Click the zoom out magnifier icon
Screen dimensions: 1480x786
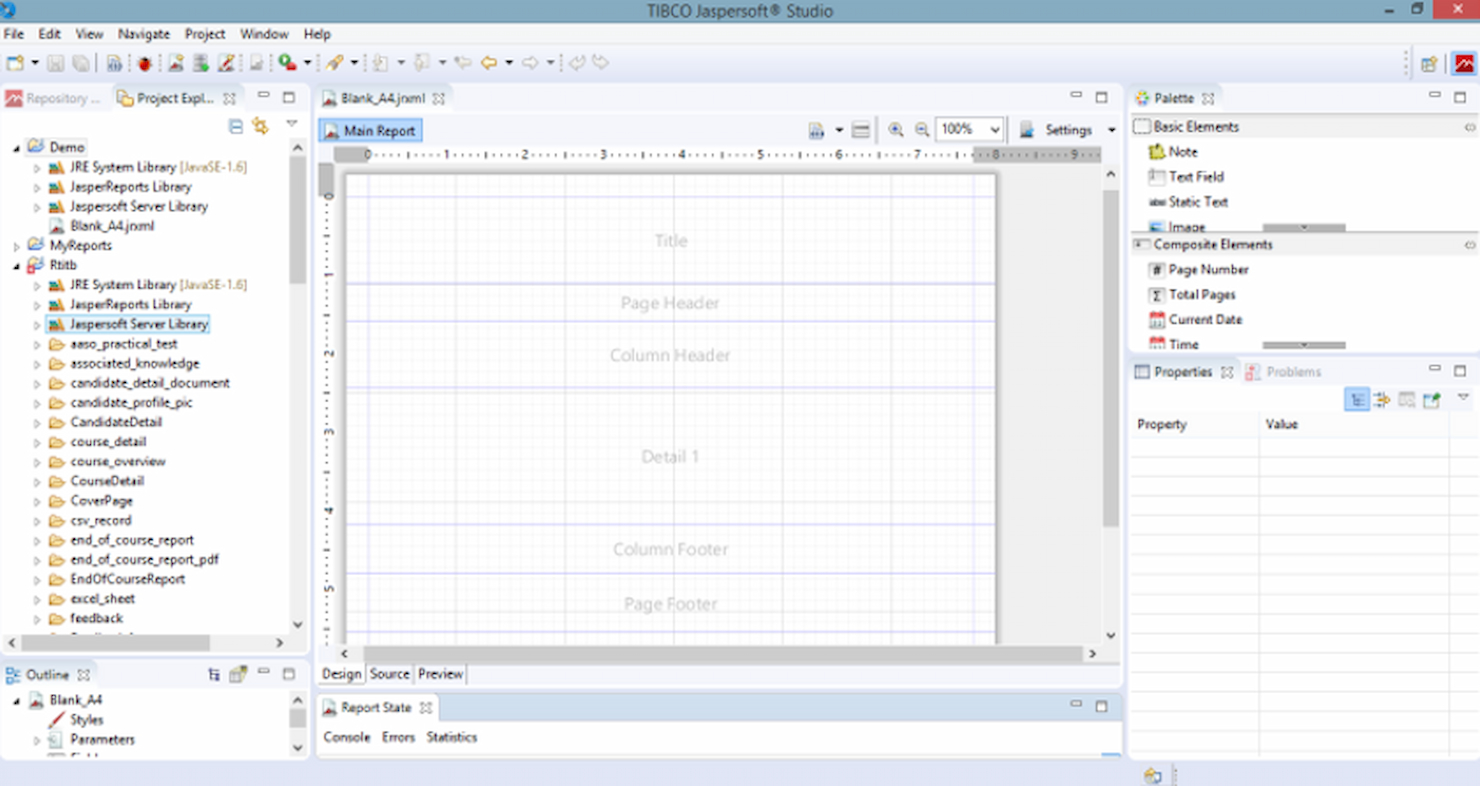[922, 130]
